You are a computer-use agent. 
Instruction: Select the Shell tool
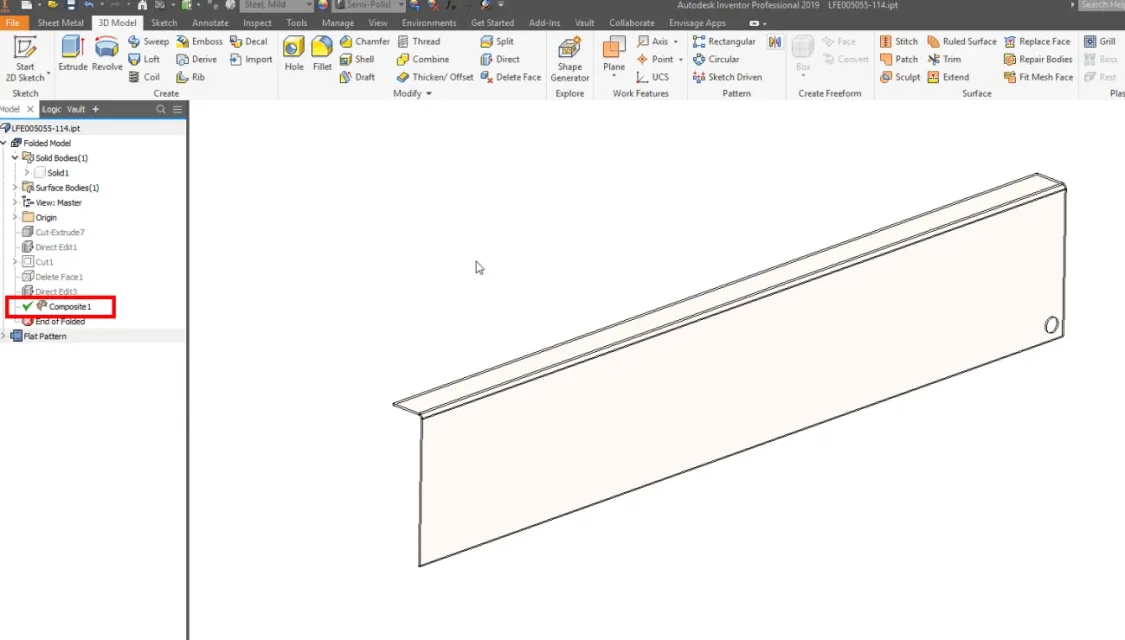click(357, 60)
